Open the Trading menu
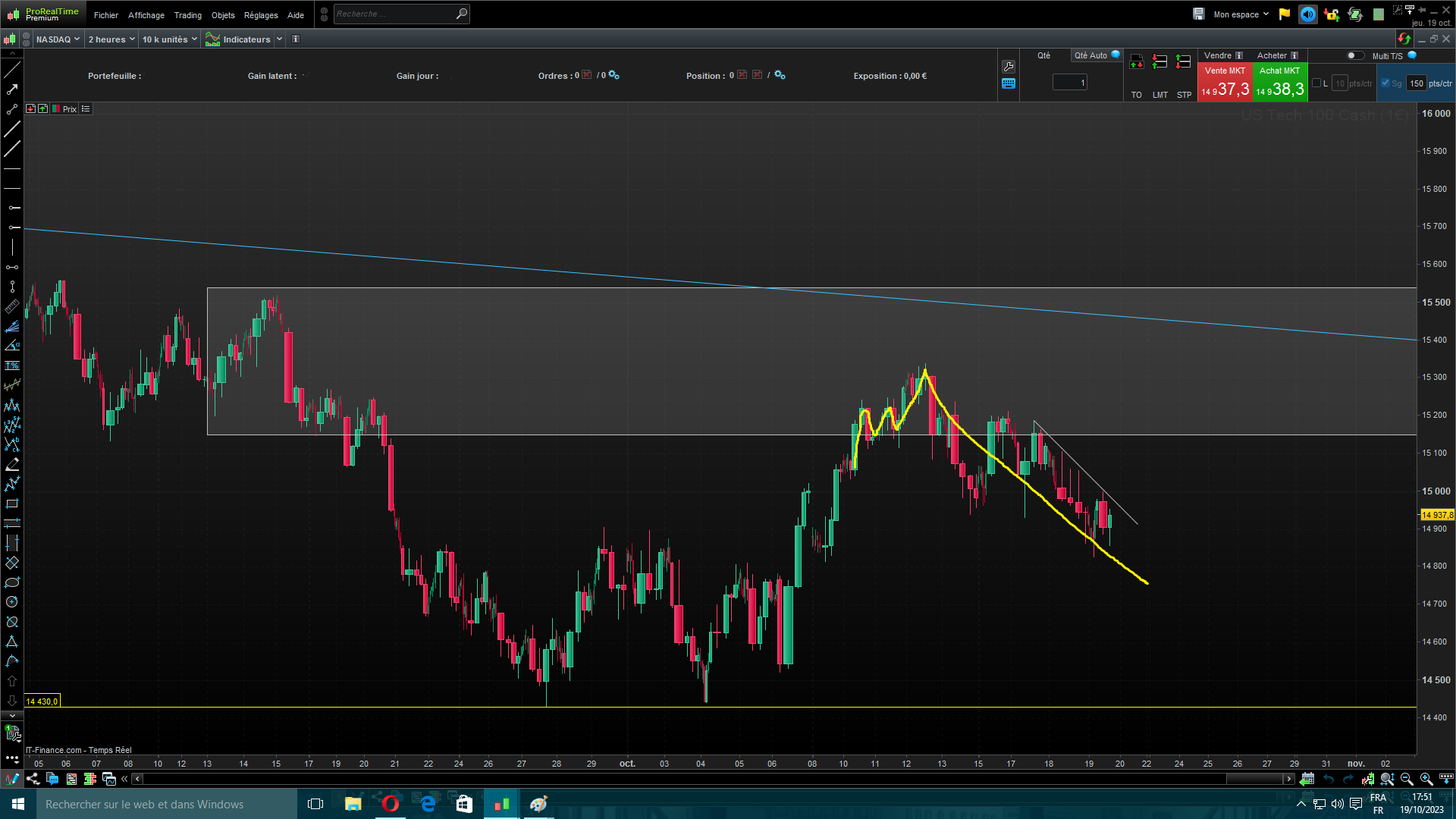Screen dimensions: 1456x819 (x=187, y=15)
